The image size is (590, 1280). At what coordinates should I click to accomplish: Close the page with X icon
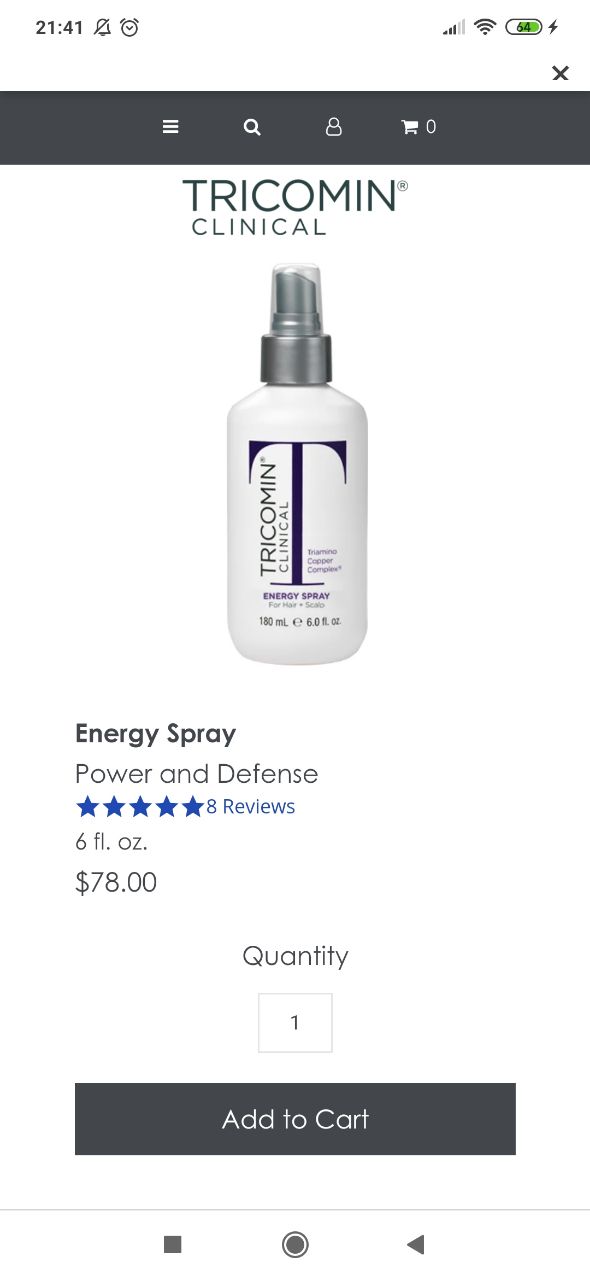click(x=561, y=73)
